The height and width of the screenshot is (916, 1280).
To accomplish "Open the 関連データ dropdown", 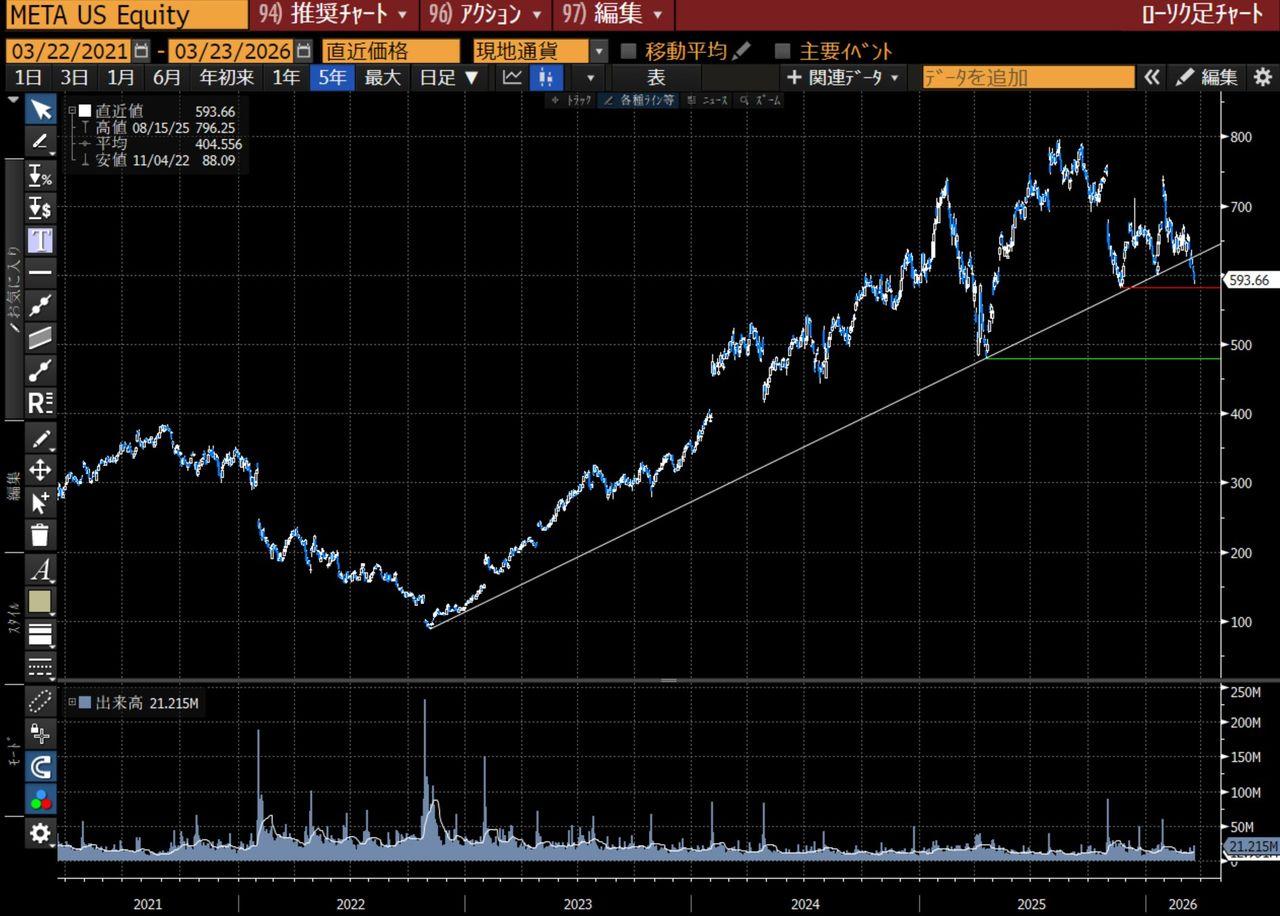I will tap(842, 77).
